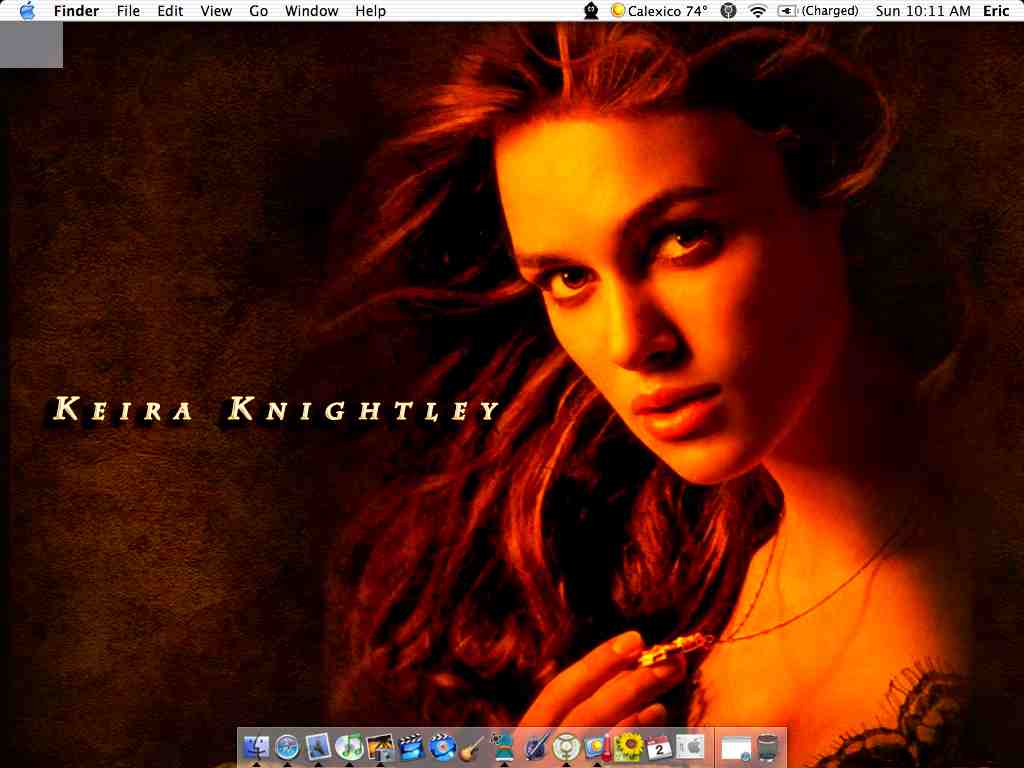Image resolution: width=1024 pixels, height=768 pixels.
Task: Open the minimized window in Dock
Action: tap(736, 747)
